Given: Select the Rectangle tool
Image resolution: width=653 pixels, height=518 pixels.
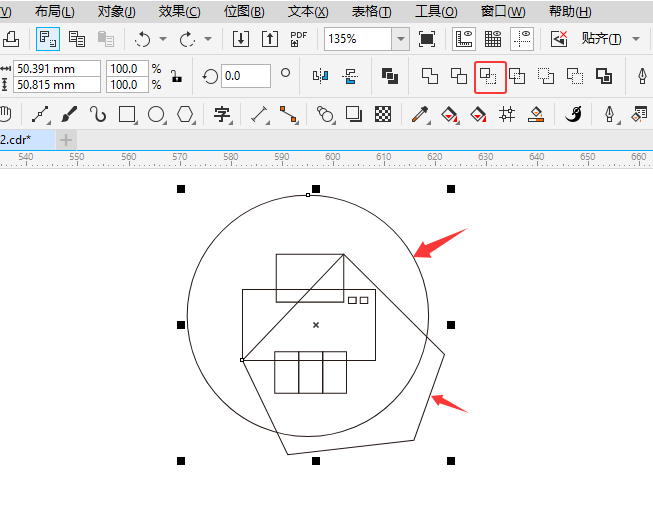Looking at the screenshot, I should pyautogui.click(x=127, y=114).
